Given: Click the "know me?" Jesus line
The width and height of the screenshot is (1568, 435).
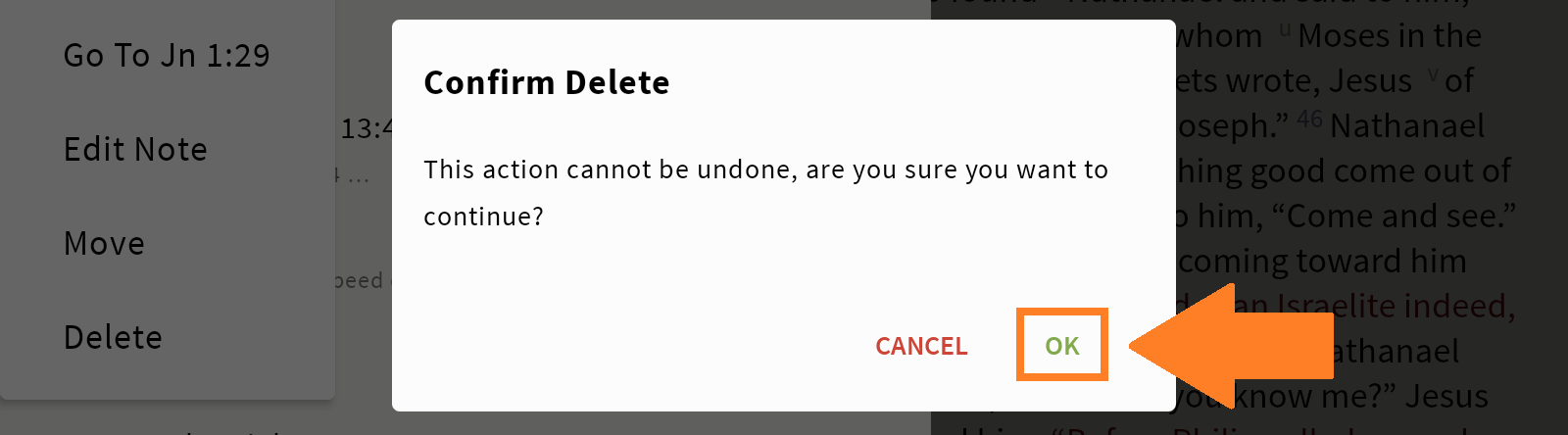Looking at the screenshot, I should pyautogui.click(x=1333, y=397).
